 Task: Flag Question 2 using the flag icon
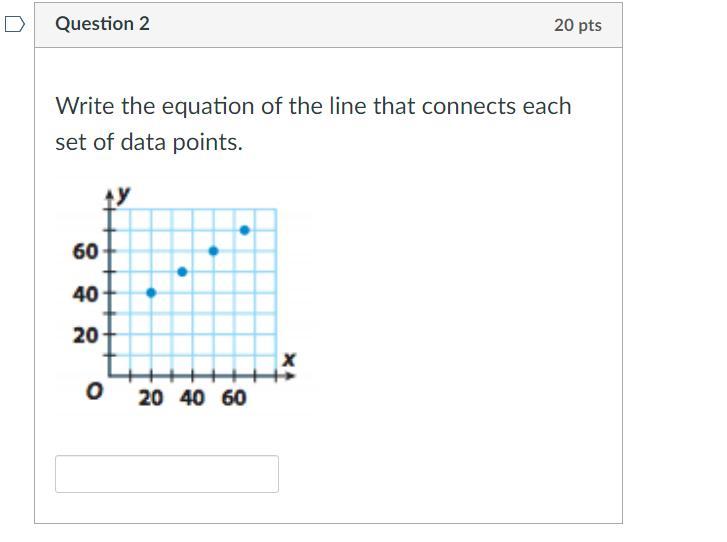click(x=15, y=24)
